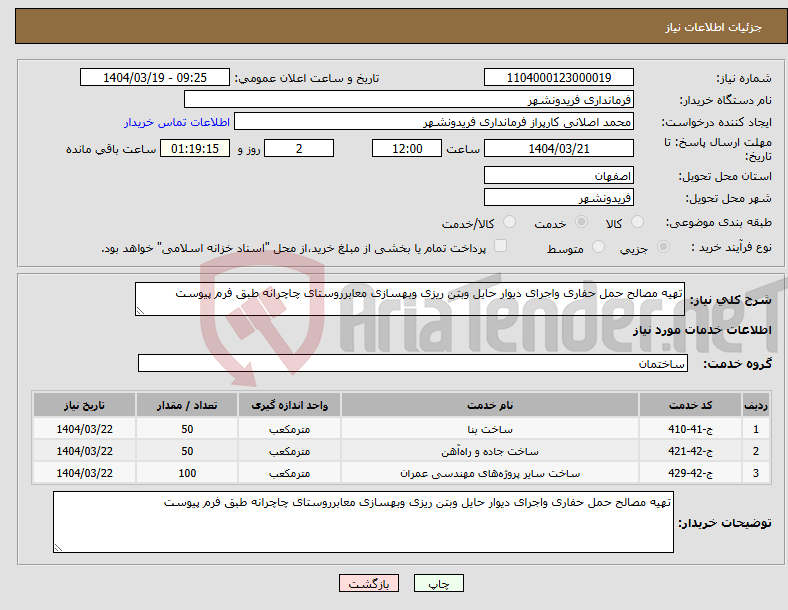Click the ردیف column header
The width and height of the screenshot is (788, 610).
coord(756,405)
